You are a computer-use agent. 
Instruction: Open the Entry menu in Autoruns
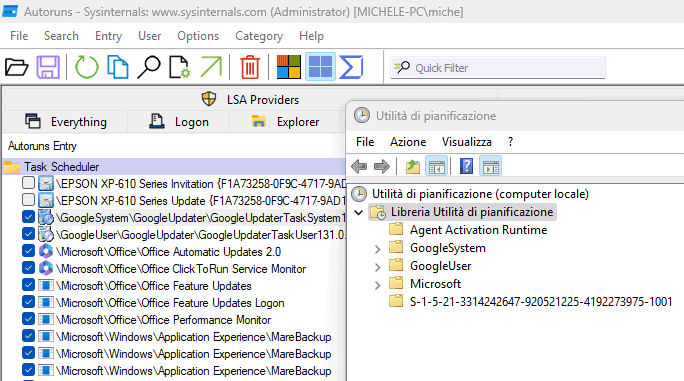pos(108,36)
